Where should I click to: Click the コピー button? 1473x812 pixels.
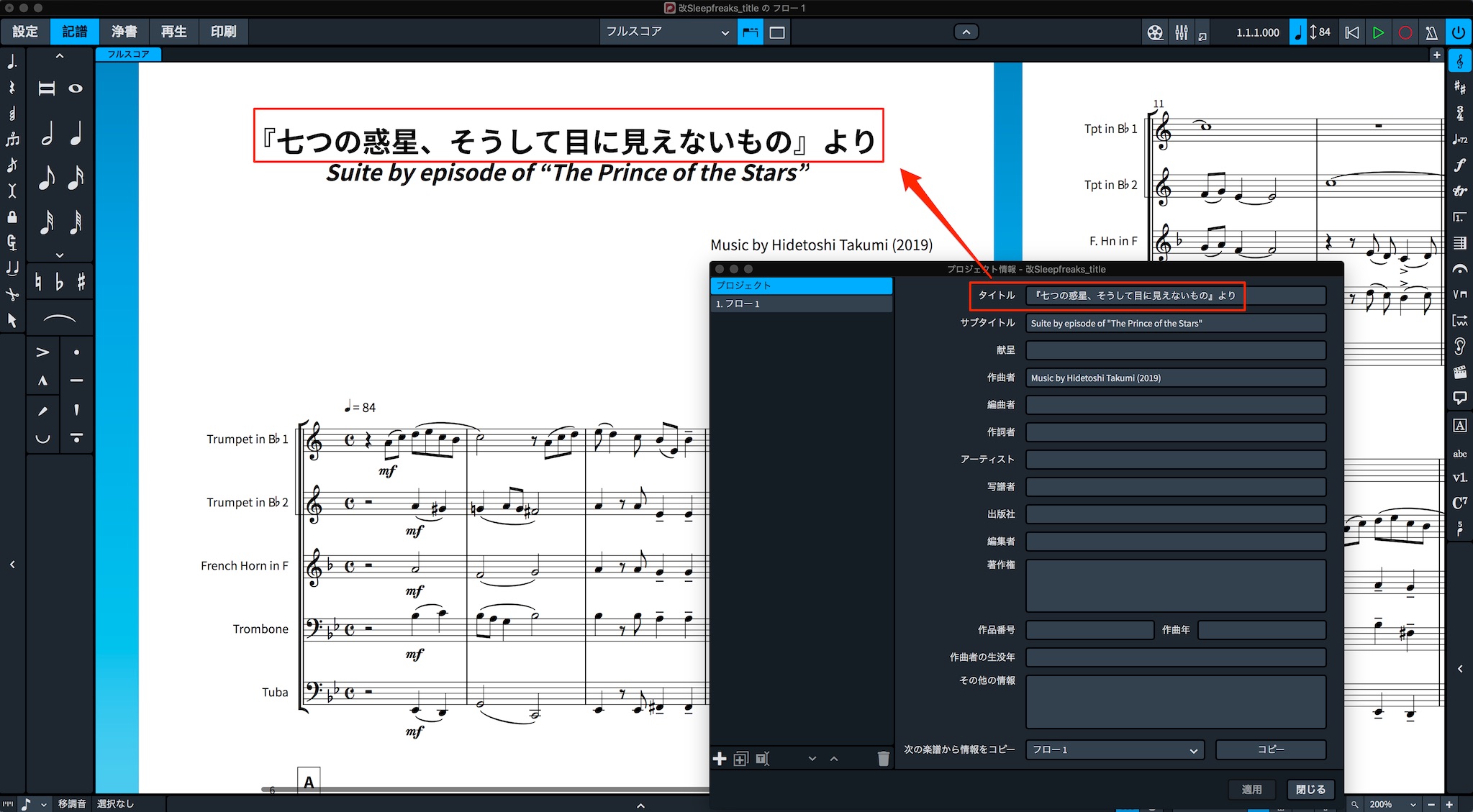[x=1271, y=749]
